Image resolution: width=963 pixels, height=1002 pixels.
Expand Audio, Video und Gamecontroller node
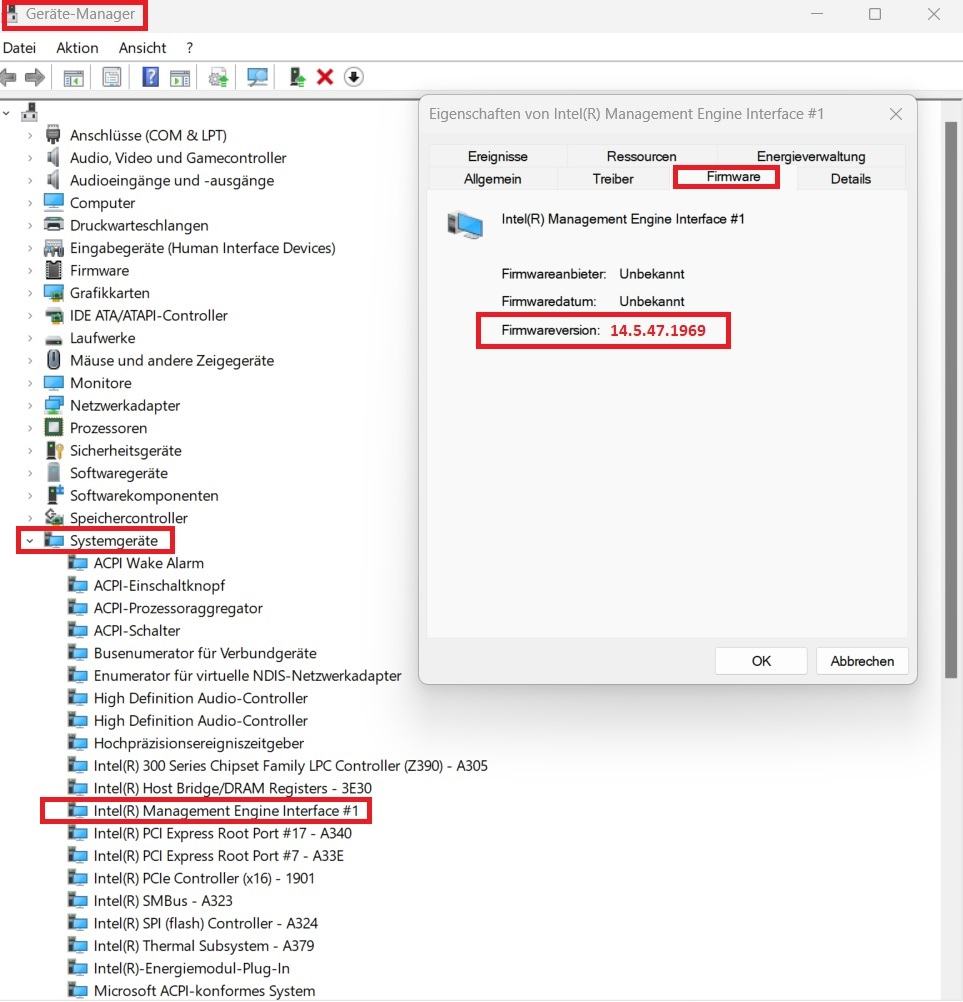pos(30,158)
